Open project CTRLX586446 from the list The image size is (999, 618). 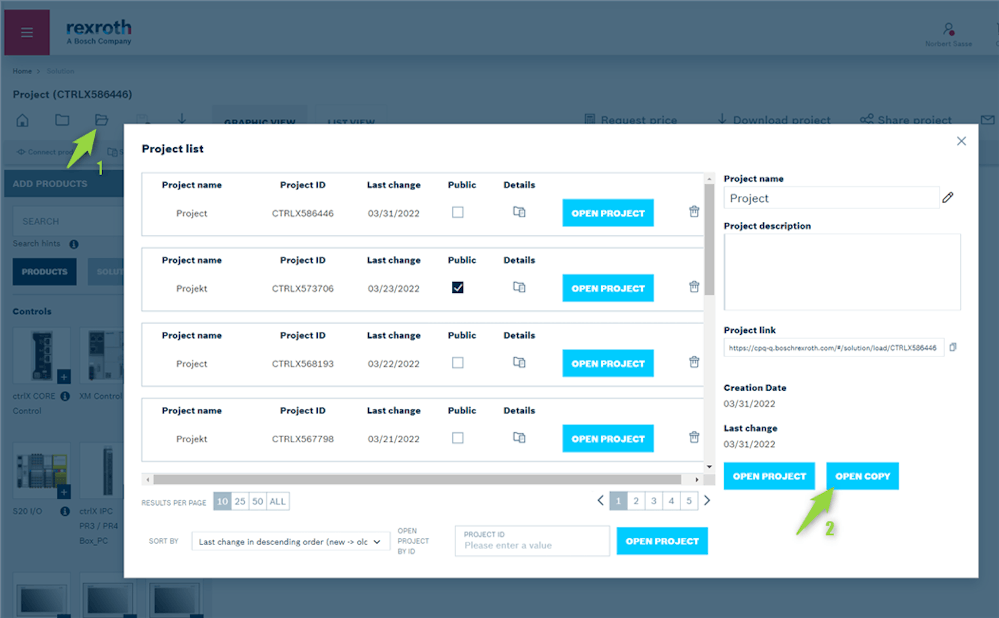click(608, 213)
